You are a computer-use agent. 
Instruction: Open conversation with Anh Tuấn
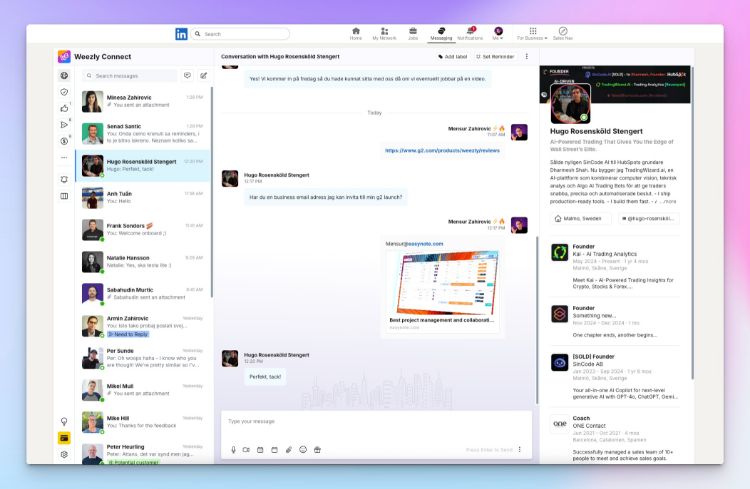[x=143, y=198]
